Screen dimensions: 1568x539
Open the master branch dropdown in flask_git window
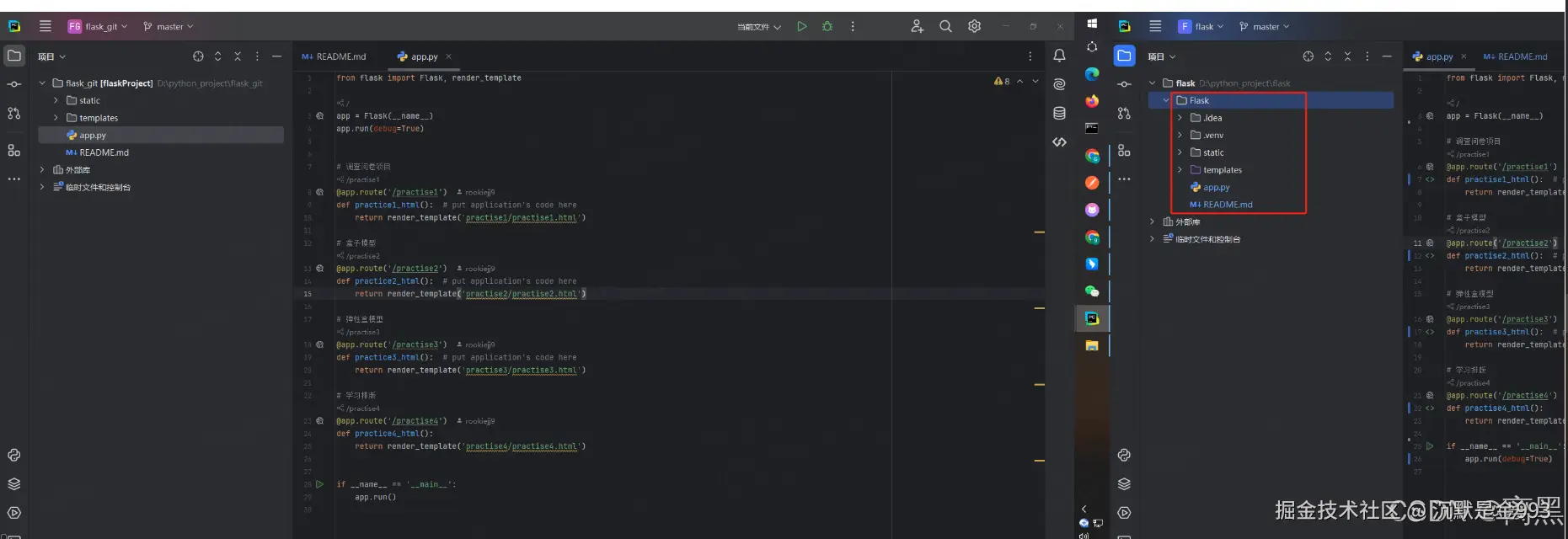169,26
